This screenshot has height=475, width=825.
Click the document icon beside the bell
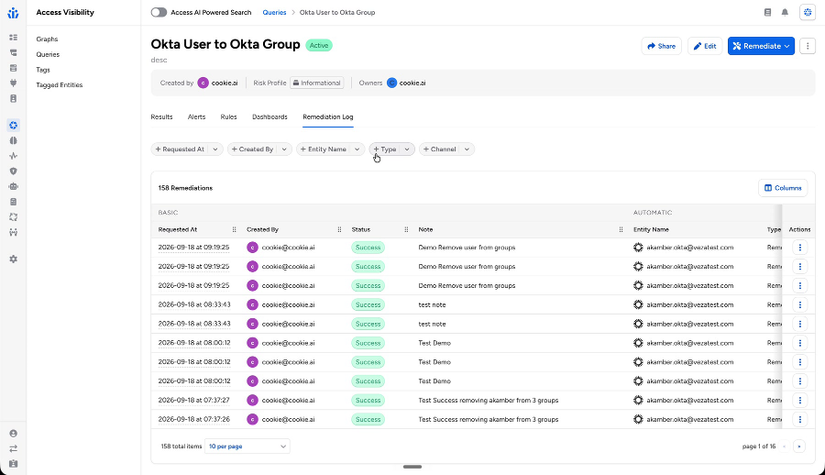pos(768,13)
